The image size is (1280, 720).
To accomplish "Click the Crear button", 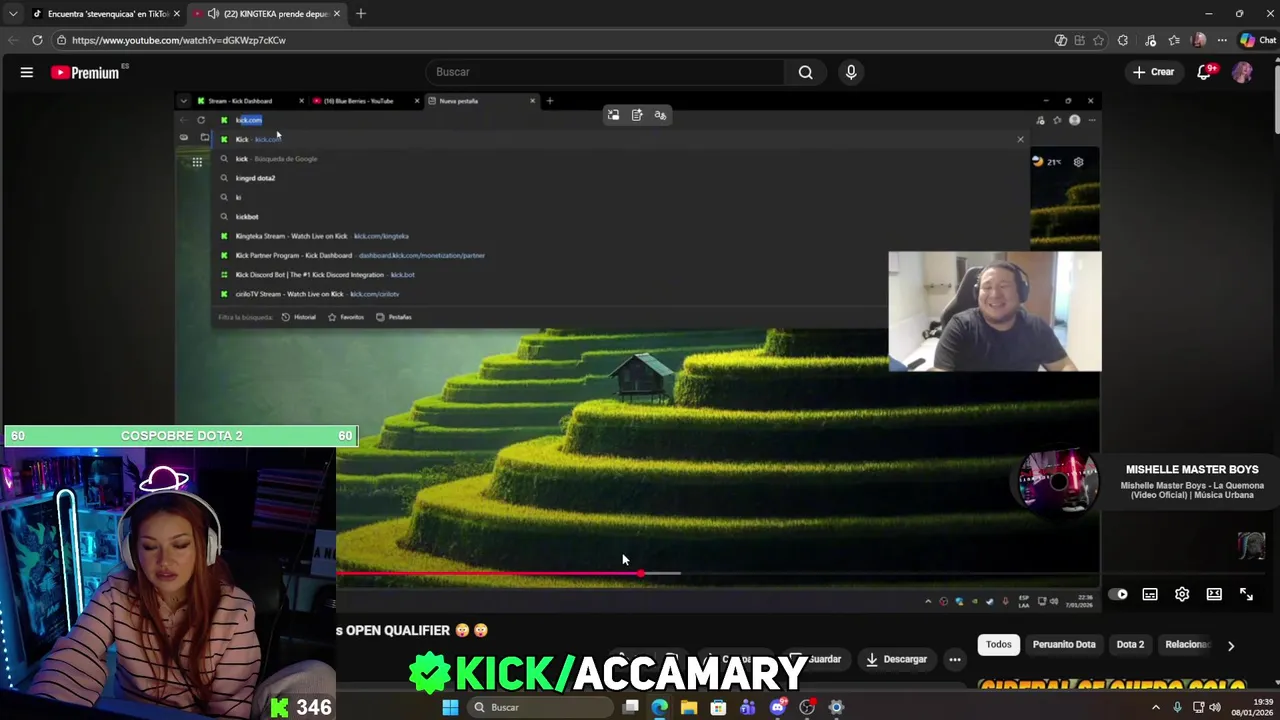I will coord(1153,72).
